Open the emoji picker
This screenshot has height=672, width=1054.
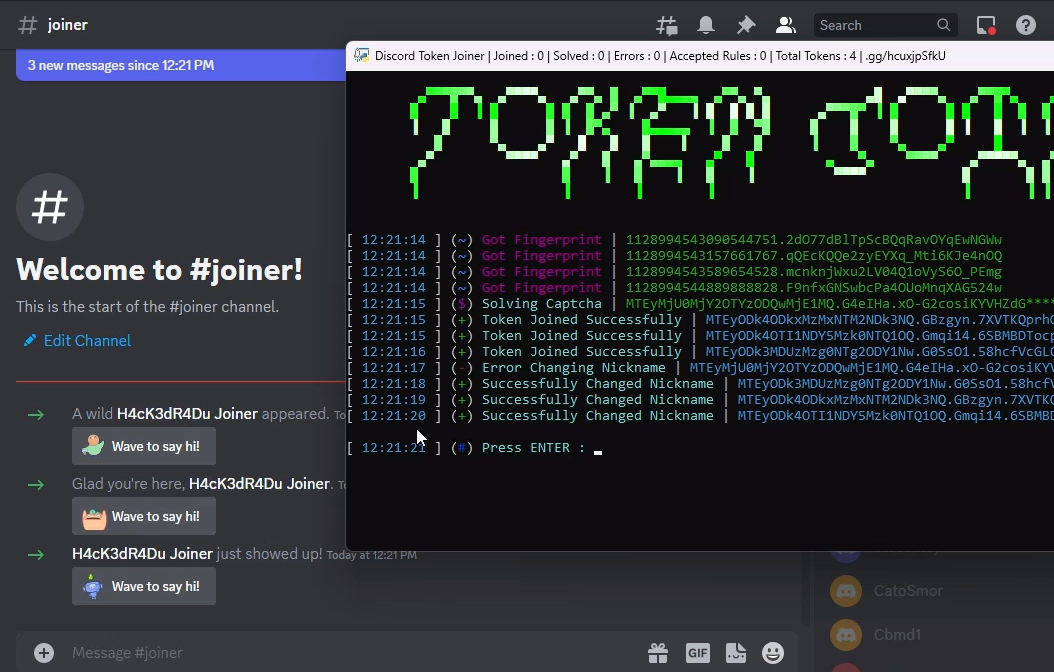773,652
